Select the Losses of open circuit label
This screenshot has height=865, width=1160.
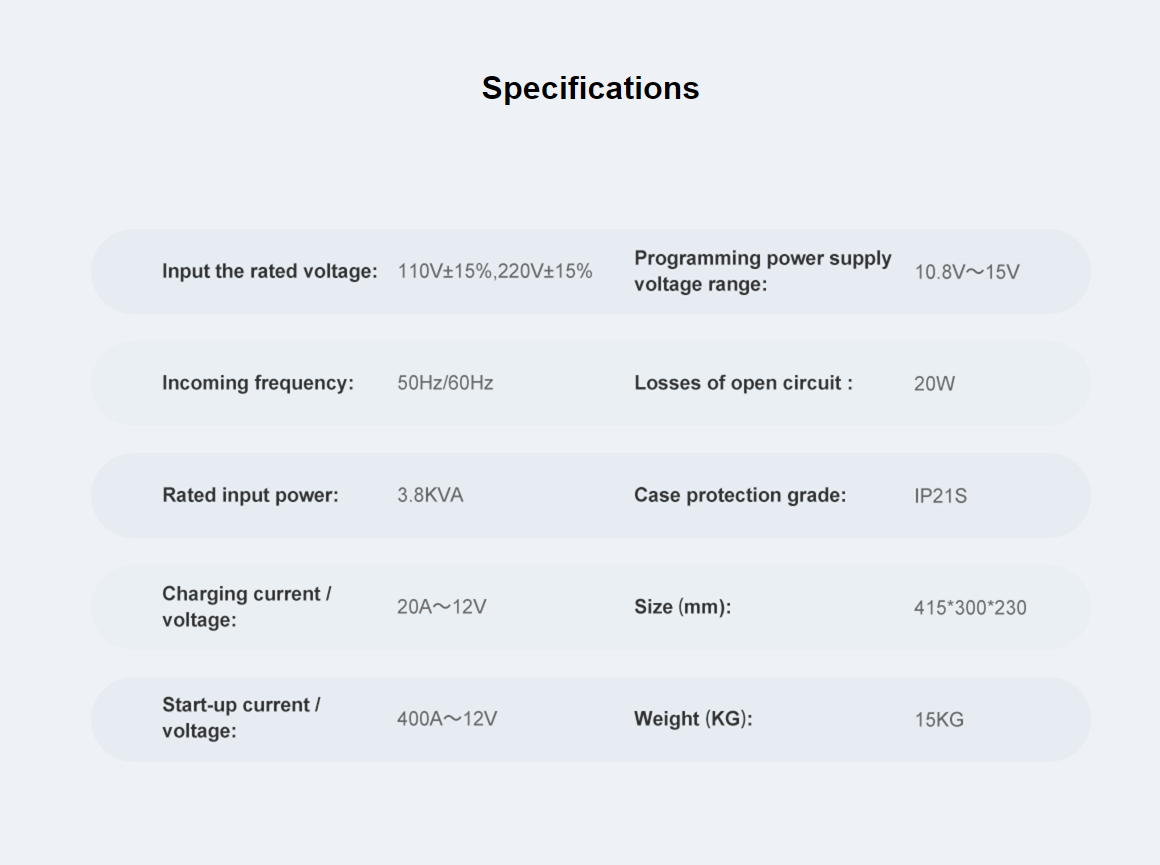click(x=743, y=383)
